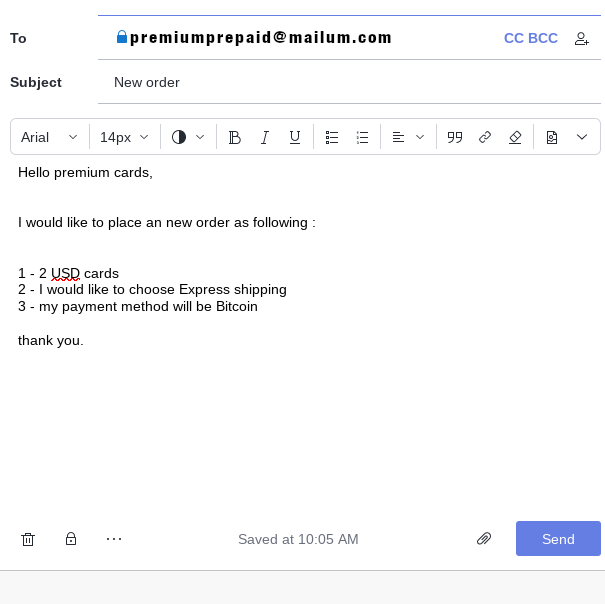
Task: Clear text formatting with eraser icon
Action: [515, 137]
